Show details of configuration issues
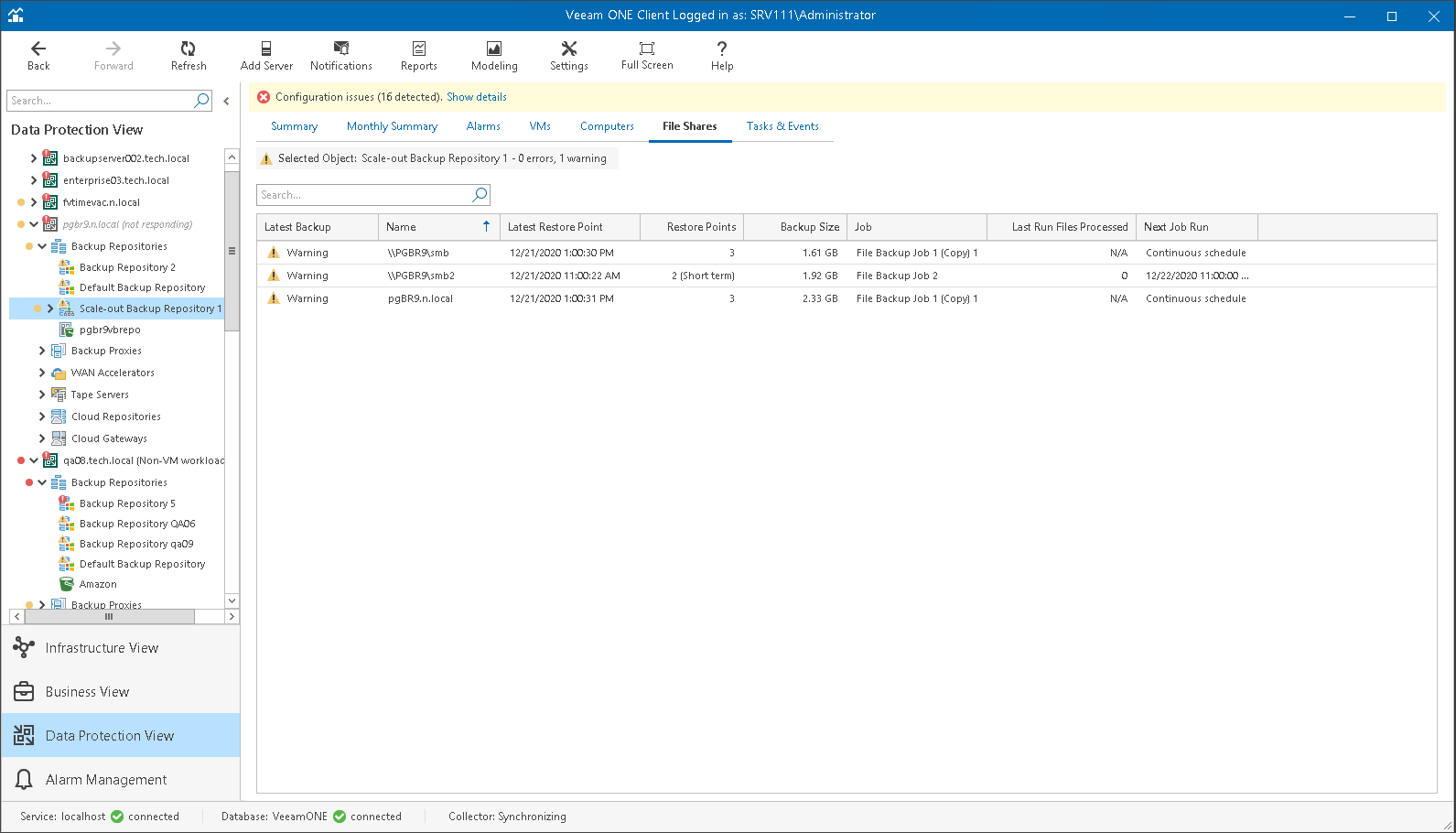 click(477, 97)
